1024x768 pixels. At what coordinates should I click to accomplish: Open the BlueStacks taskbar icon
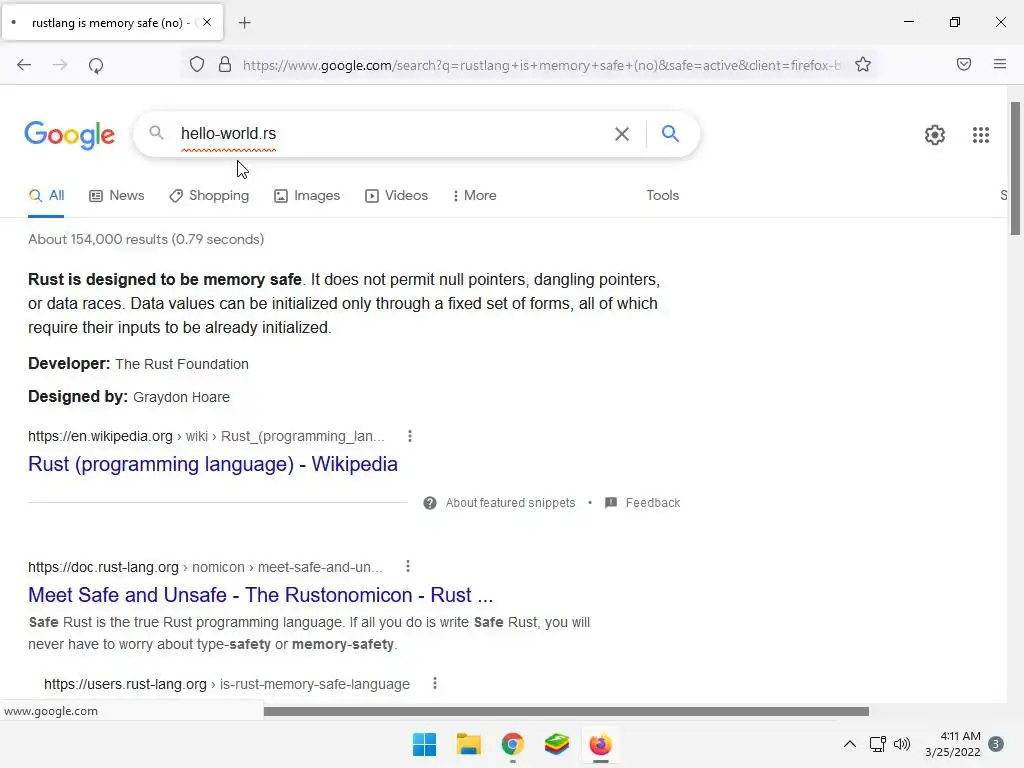556,744
